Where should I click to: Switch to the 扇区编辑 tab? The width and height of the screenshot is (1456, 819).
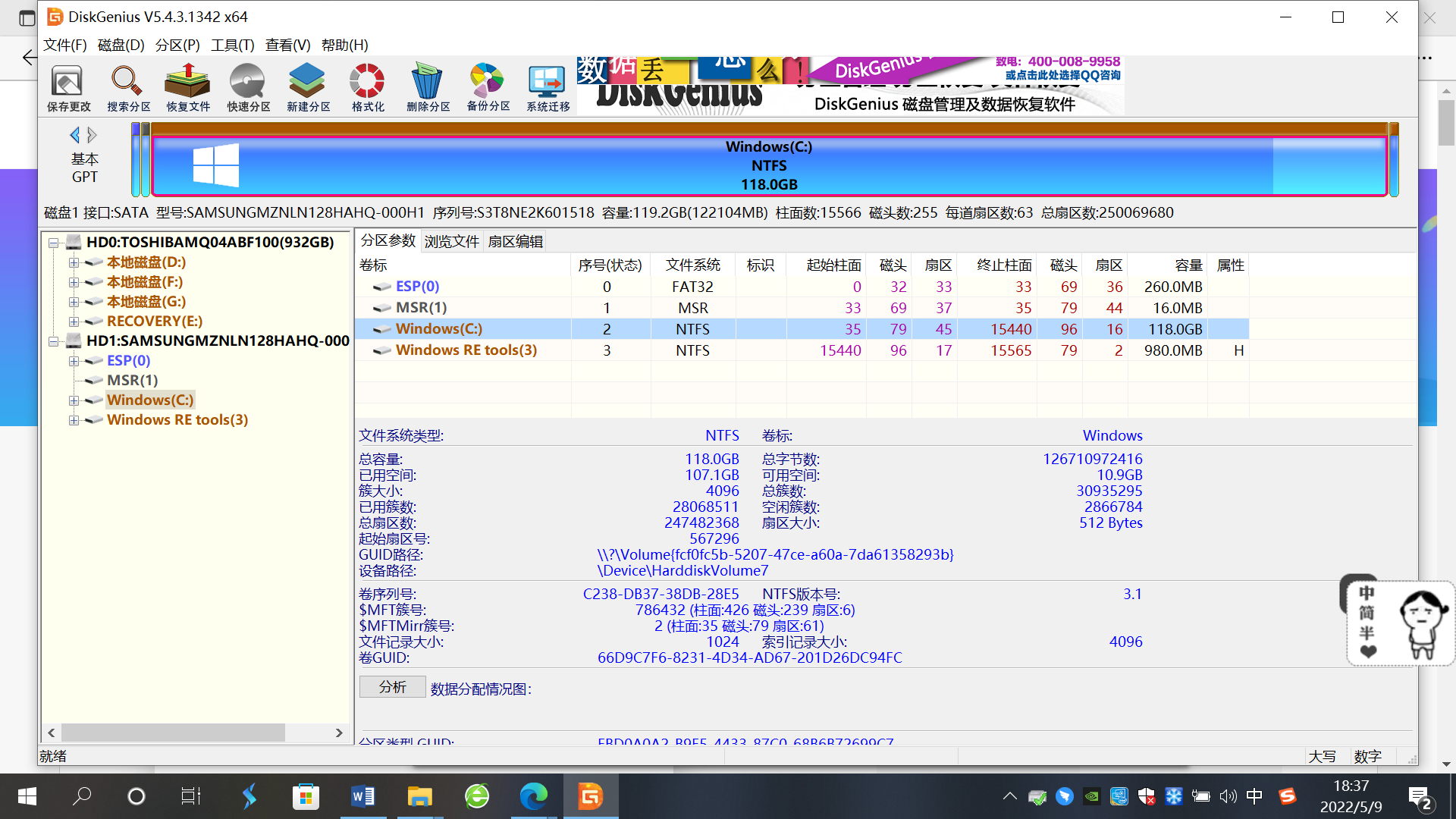(515, 240)
